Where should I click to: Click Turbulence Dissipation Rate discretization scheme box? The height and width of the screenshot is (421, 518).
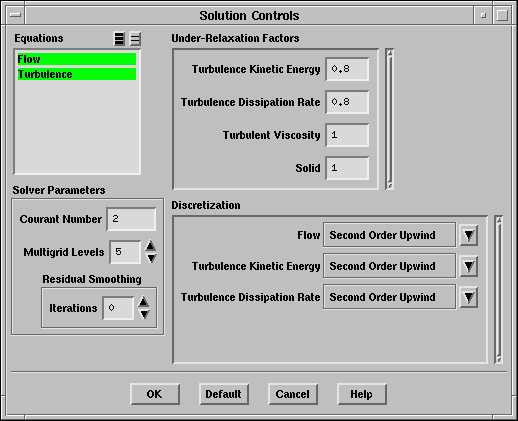tap(389, 297)
